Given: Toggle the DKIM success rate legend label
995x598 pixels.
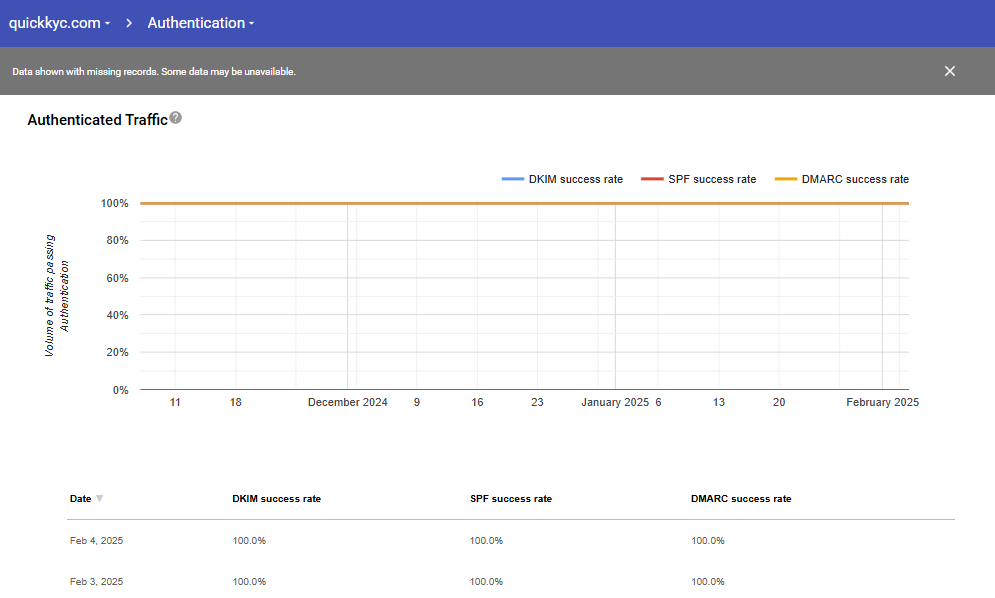Looking at the screenshot, I should point(576,180).
